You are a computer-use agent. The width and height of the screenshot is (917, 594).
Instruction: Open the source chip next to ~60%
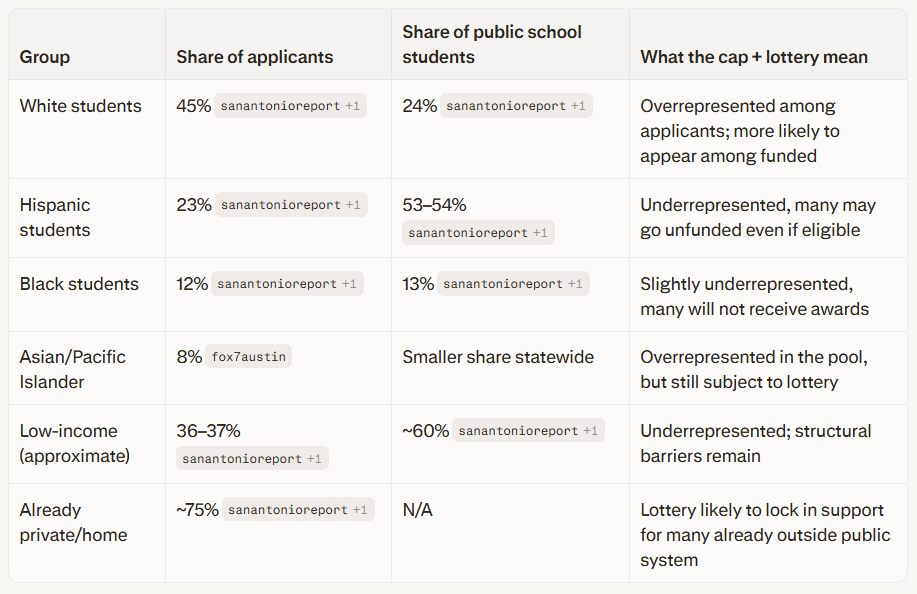(x=528, y=431)
